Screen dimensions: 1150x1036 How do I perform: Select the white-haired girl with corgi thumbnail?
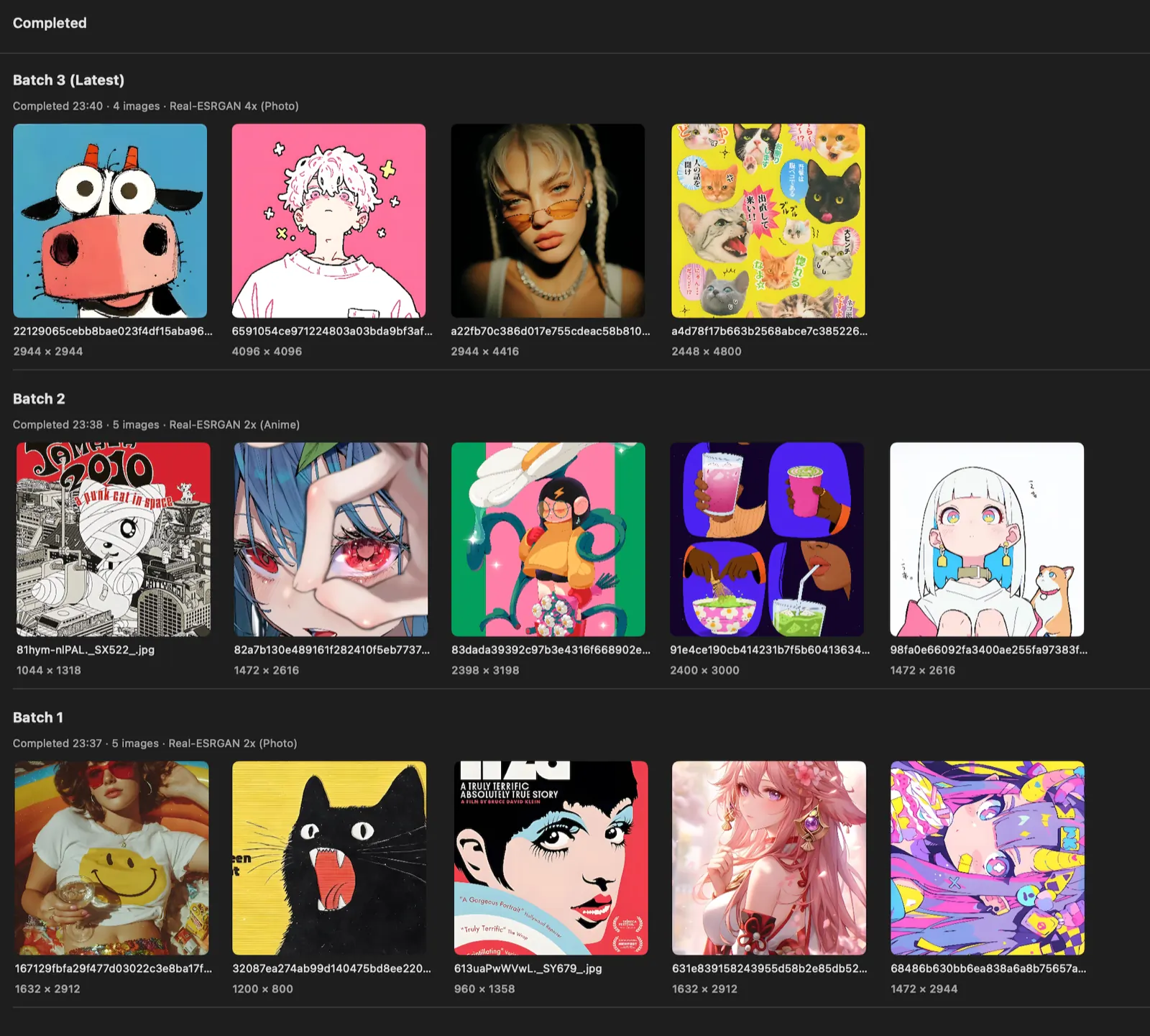click(x=987, y=539)
